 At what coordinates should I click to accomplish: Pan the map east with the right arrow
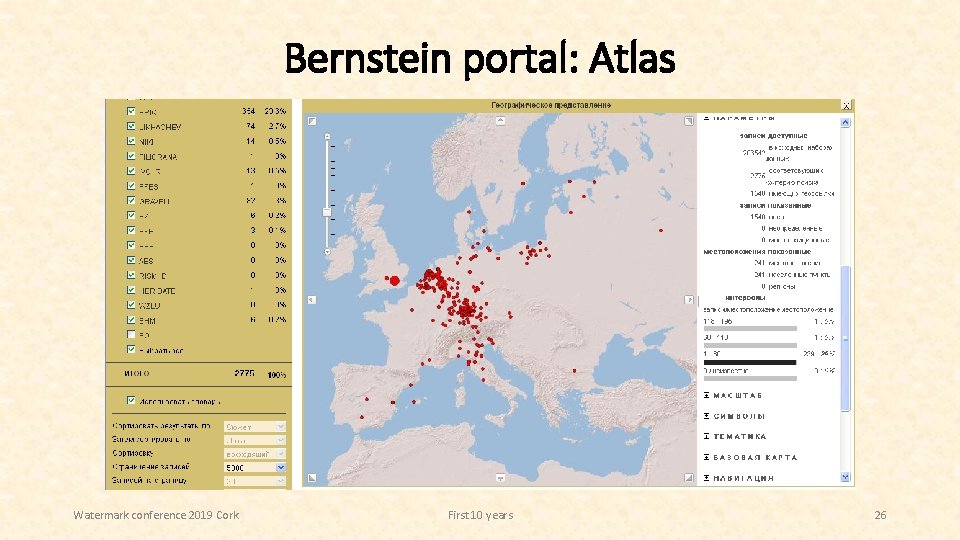click(x=689, y=299)
